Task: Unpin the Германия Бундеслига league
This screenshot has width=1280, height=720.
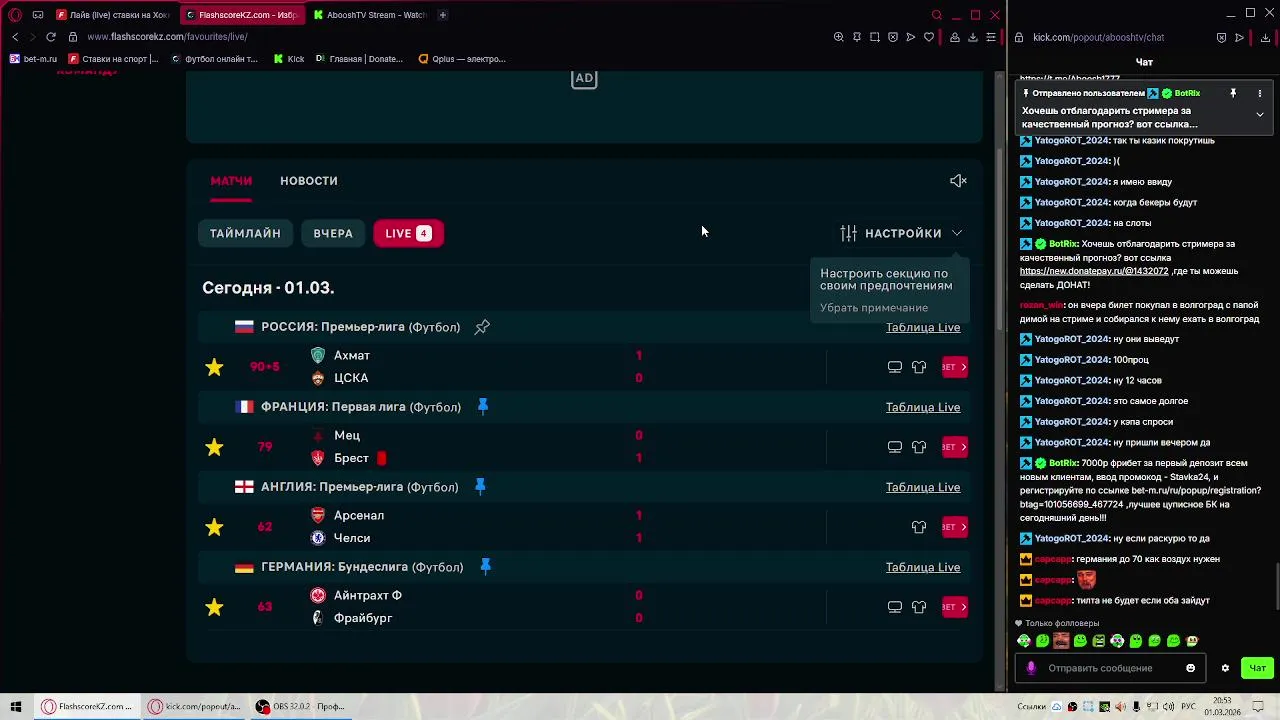Action: (x=485, y=566)
